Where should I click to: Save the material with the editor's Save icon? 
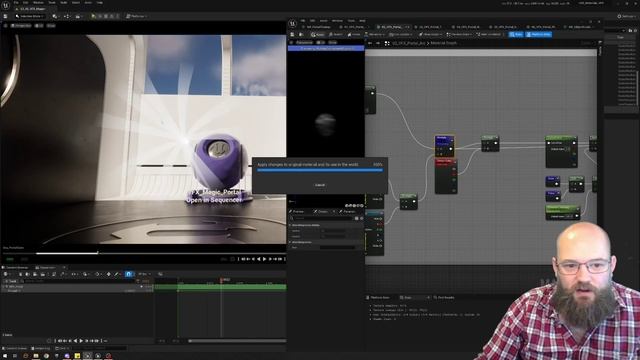tap(292, 35)
